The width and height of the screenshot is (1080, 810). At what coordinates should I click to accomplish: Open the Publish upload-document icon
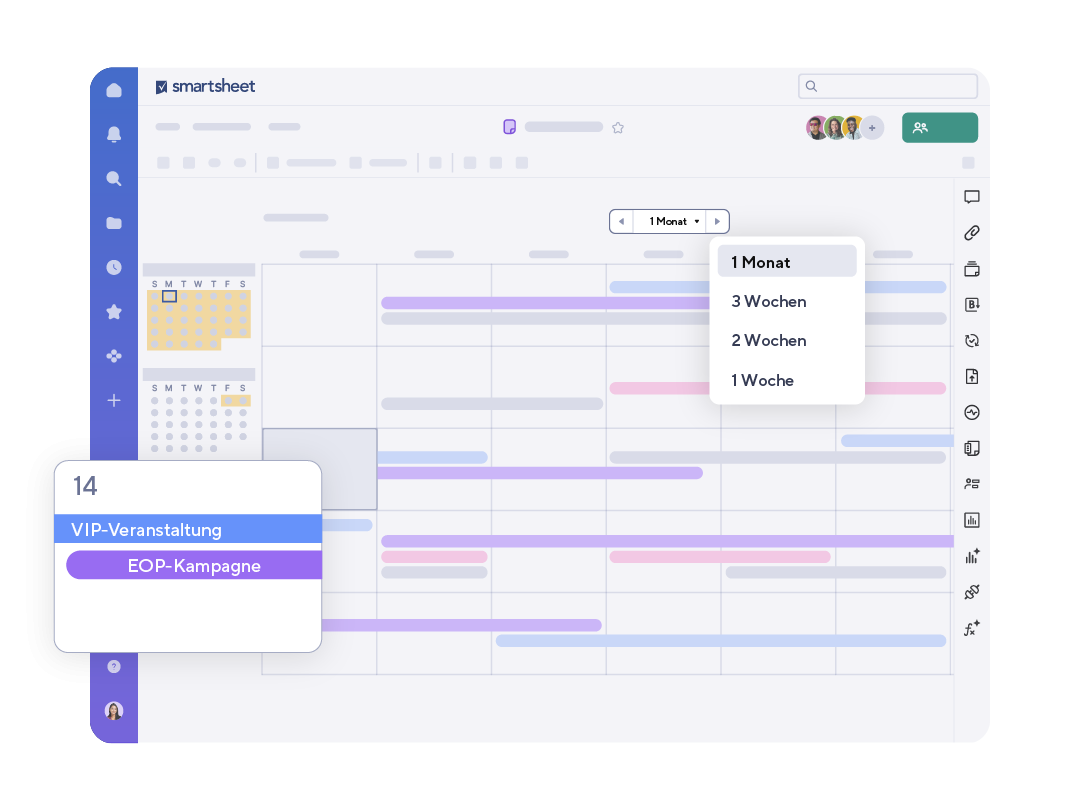pos(972,376)
